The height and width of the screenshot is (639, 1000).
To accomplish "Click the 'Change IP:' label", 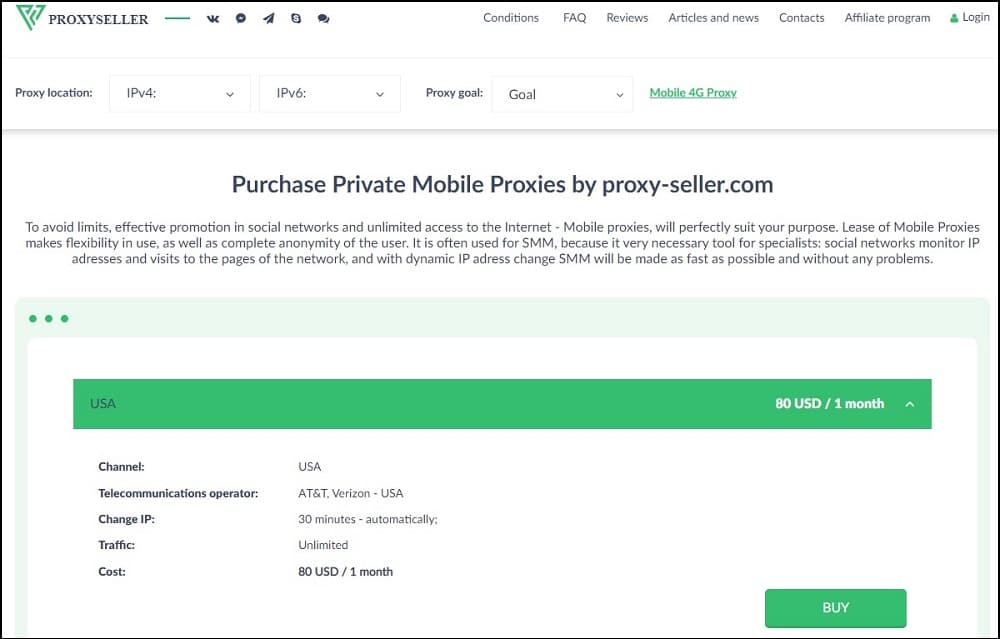I will (126, 520).
